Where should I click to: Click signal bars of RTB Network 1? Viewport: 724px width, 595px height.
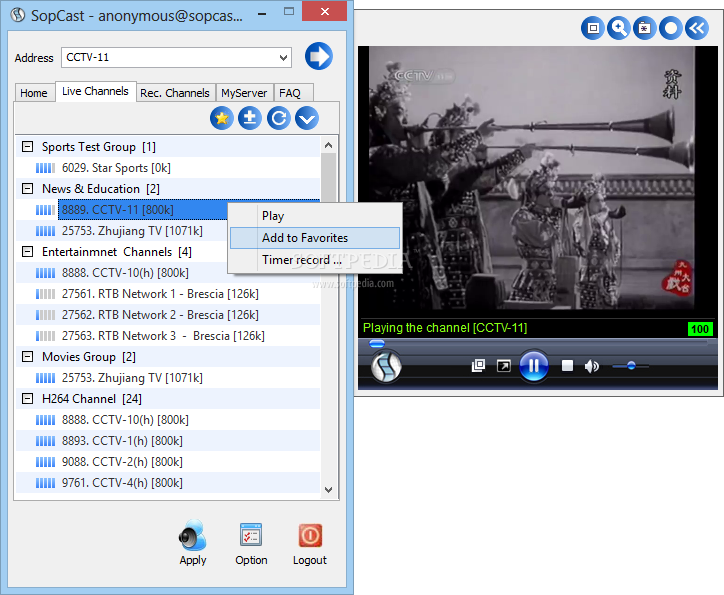point(45,294)
